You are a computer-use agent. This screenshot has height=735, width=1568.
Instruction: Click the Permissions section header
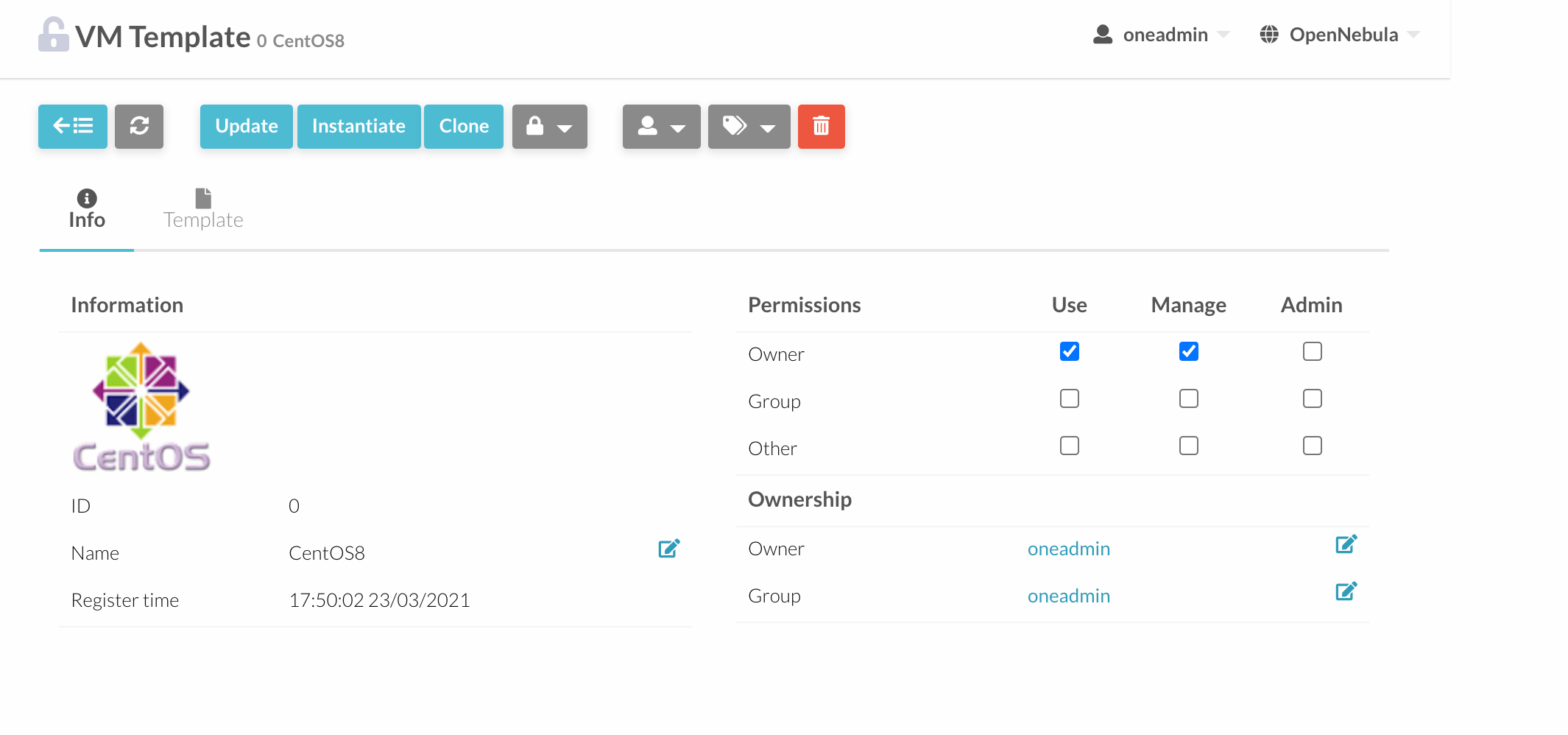point(805,305)
